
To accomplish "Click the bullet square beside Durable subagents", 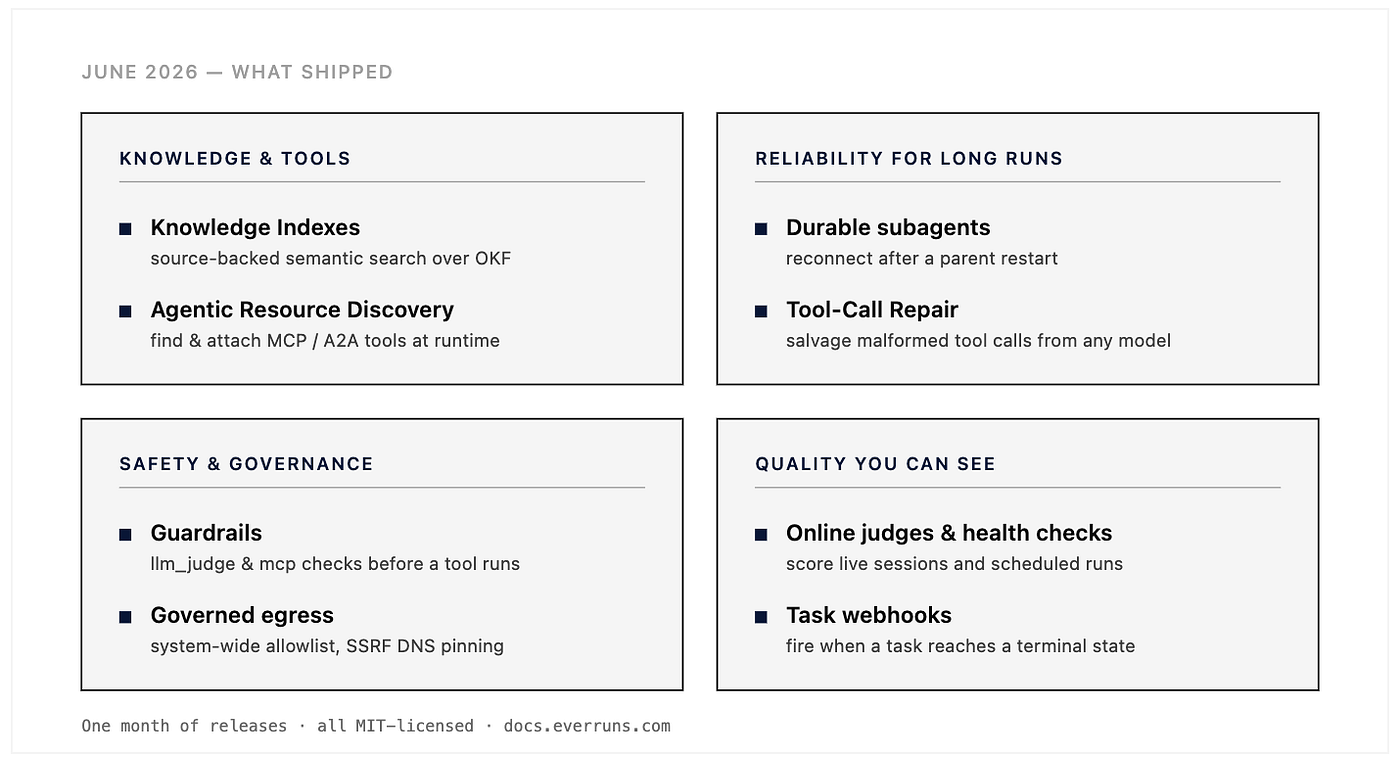I will (x=761, y=229).
